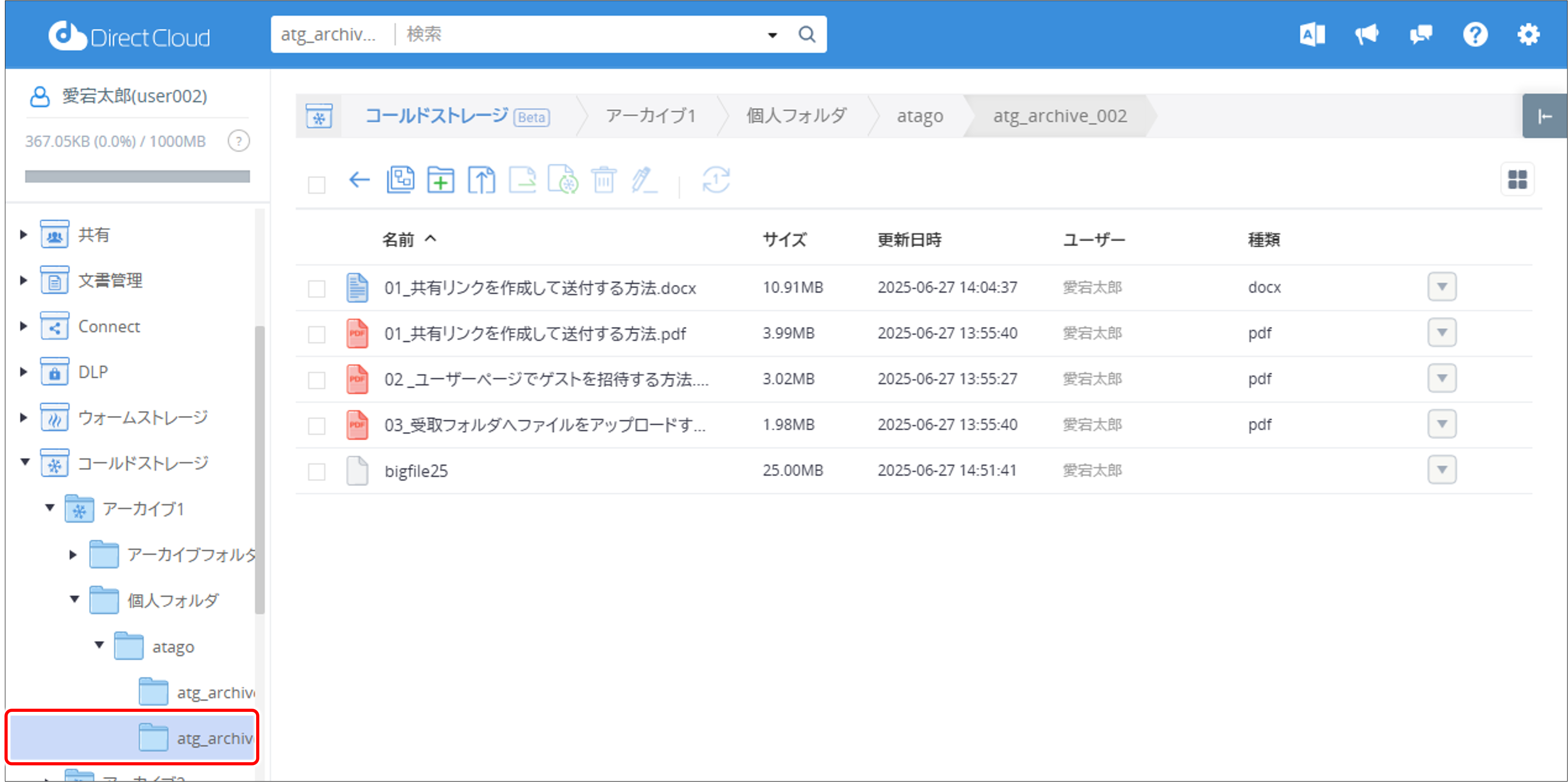Click the file upload icon
Screen dimensions: 1568x782
(x=481, y=180)
